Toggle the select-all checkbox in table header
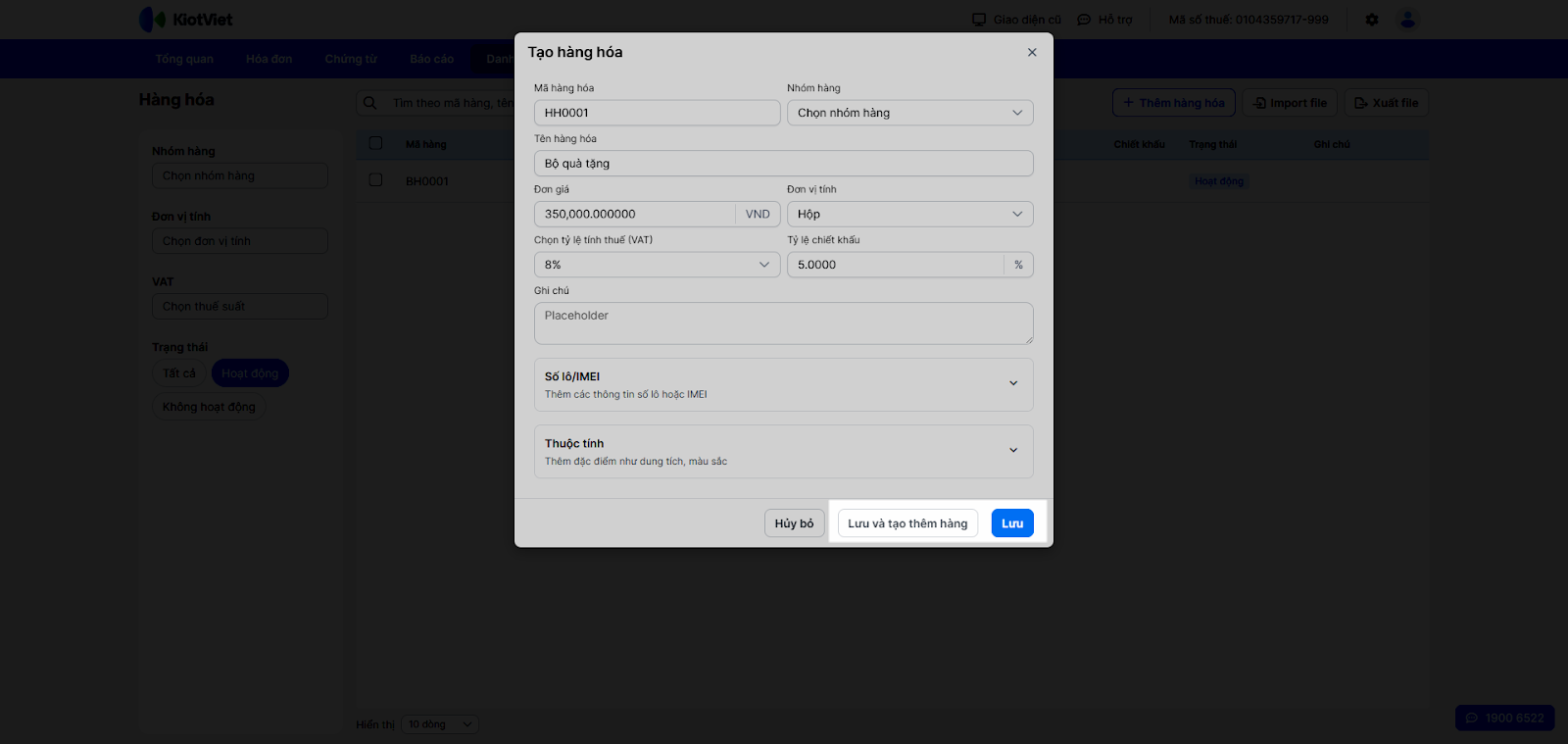Viewport: 1568px width, 744px height. [x=375, y=143]
